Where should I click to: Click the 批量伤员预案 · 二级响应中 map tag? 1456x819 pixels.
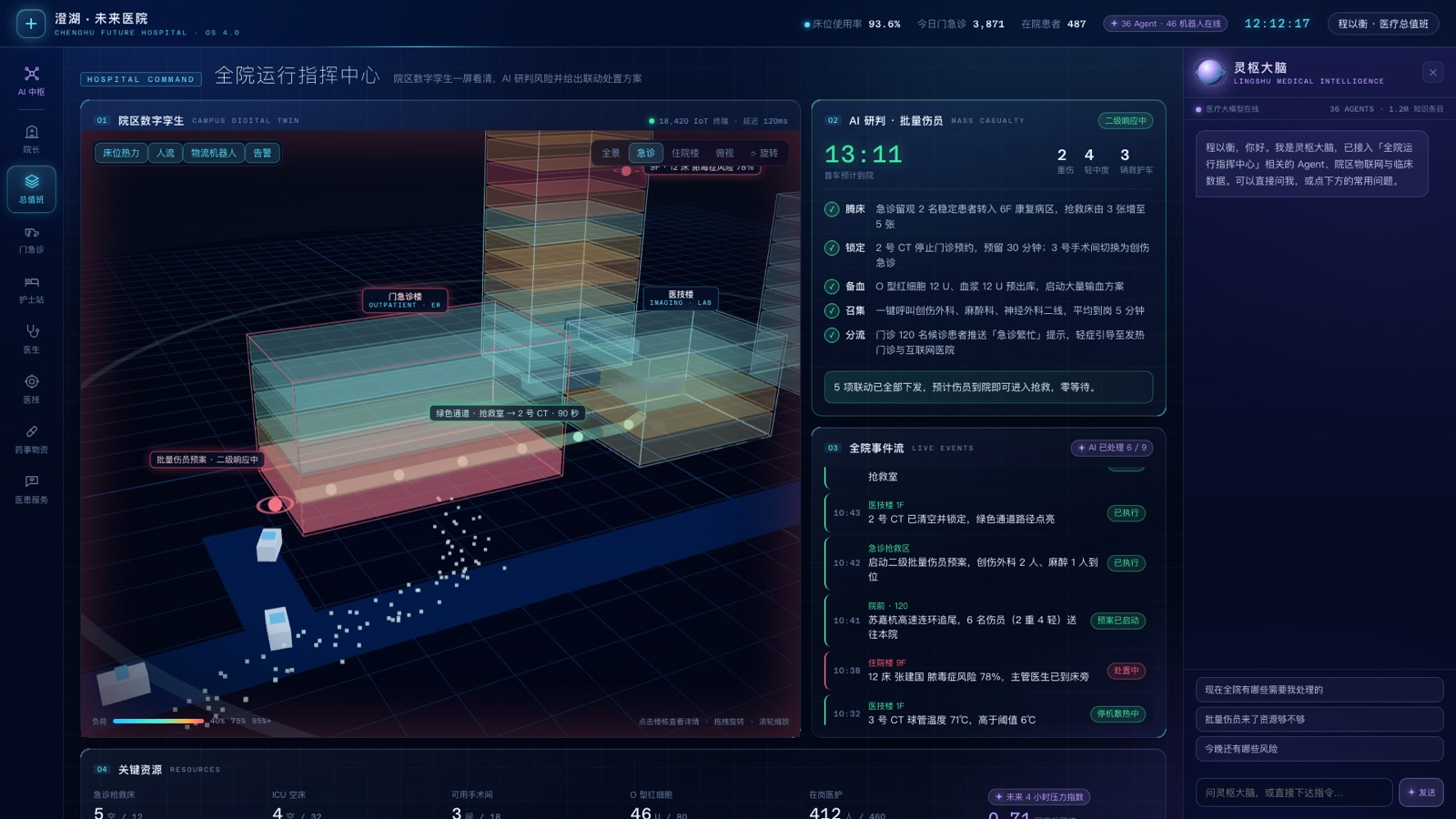click(x=207, y=460)
